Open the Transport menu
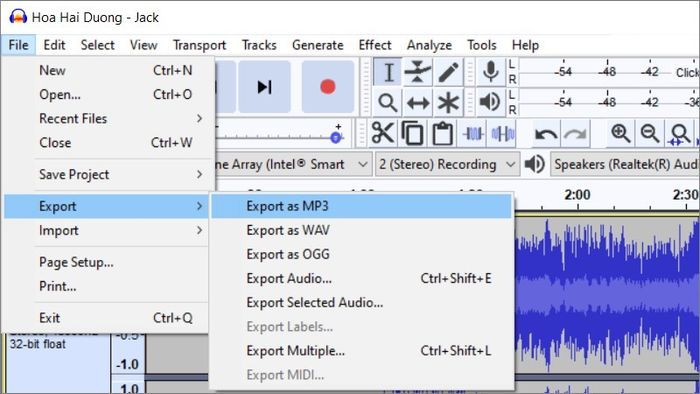The height and width of the screenshot is (394, 700). [200, 45]
